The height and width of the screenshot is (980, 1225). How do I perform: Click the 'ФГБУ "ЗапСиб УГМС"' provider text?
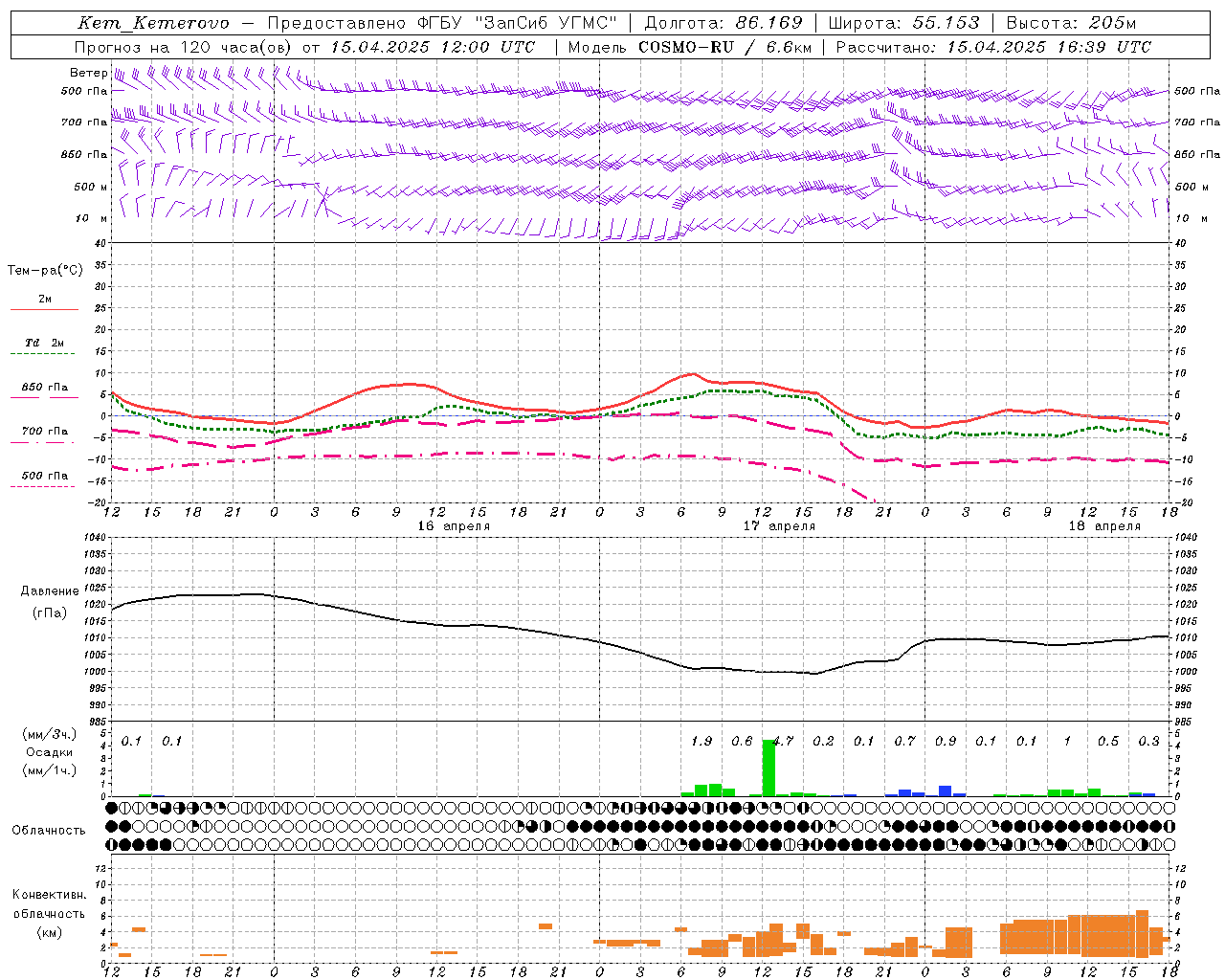pos(518,23)
